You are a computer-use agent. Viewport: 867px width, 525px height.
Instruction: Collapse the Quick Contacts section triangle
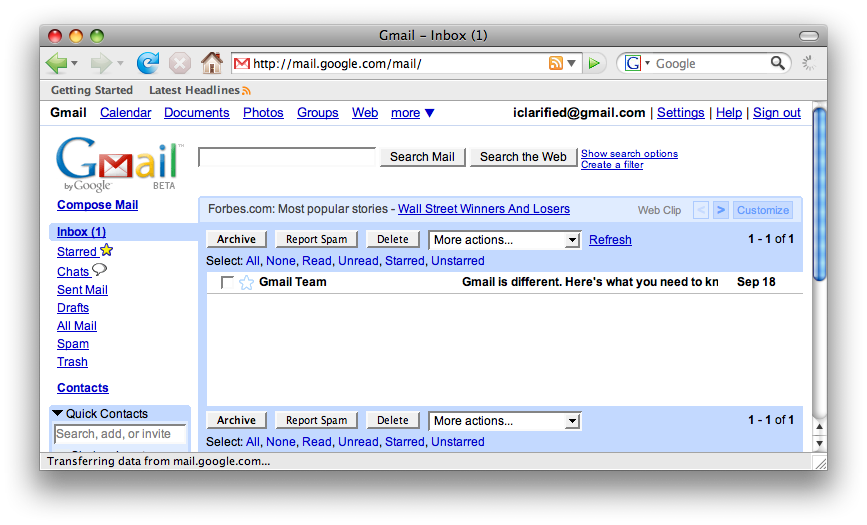[57, 413]
